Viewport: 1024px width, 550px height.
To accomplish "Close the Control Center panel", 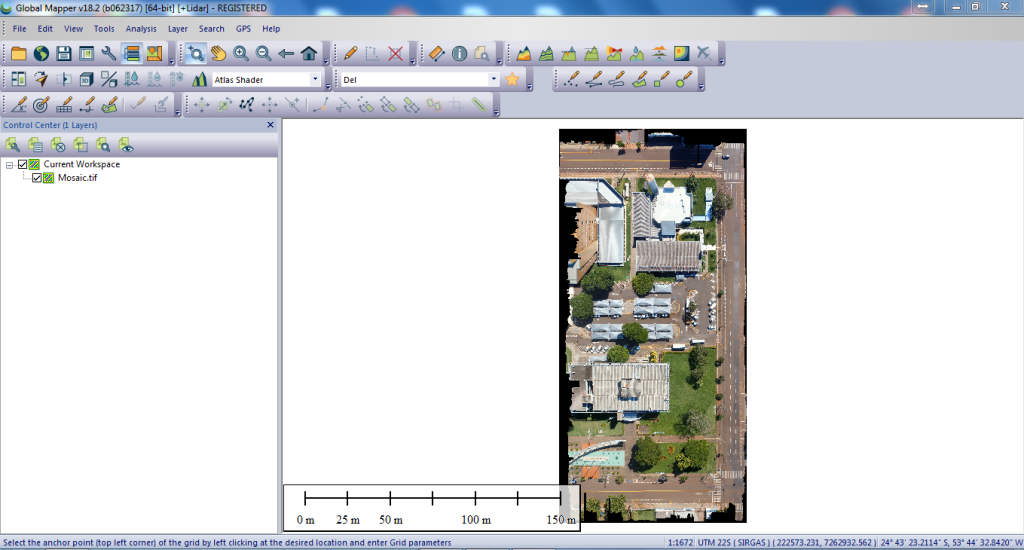I will (x=270, y=125).
